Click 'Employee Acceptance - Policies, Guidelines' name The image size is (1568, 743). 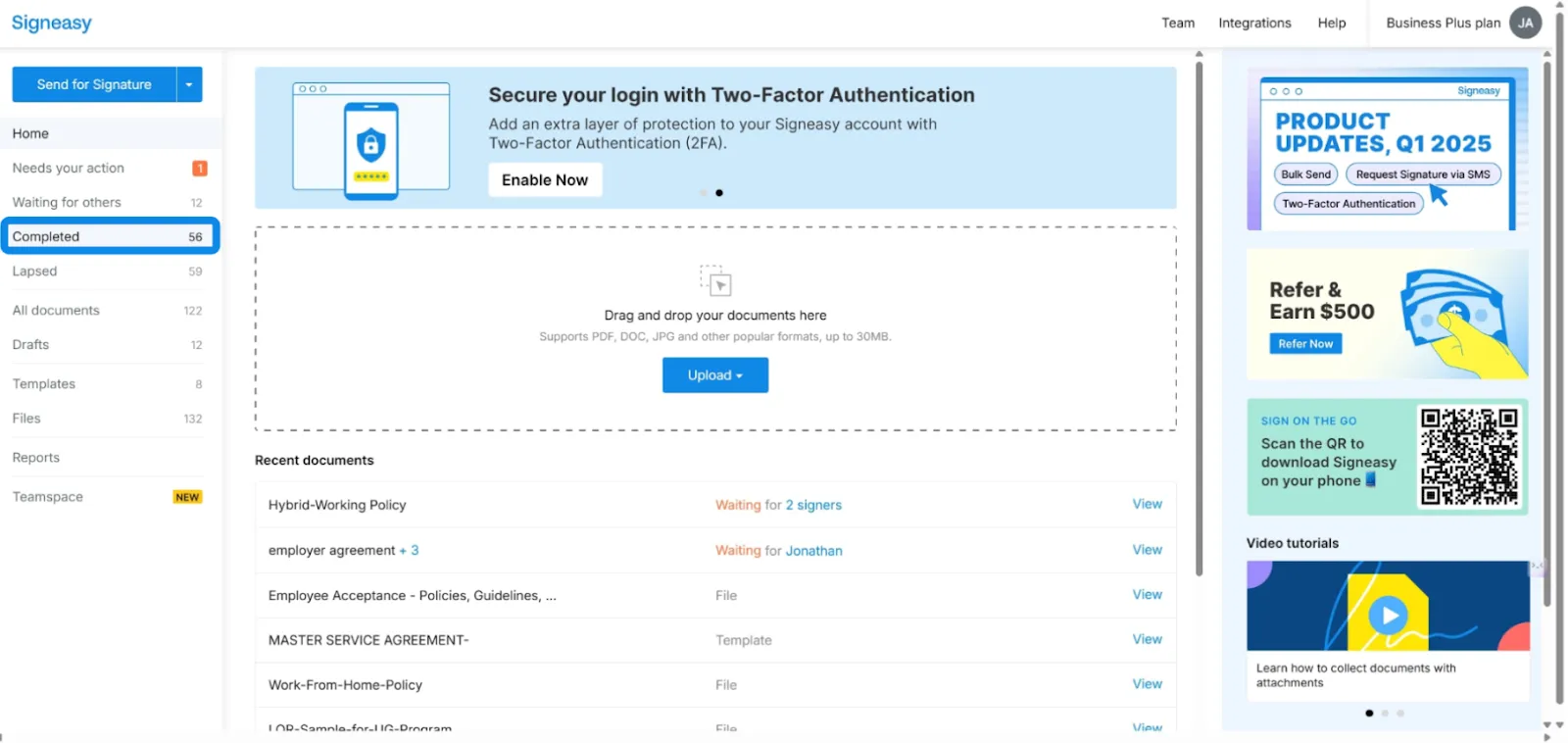click(413, 596)
